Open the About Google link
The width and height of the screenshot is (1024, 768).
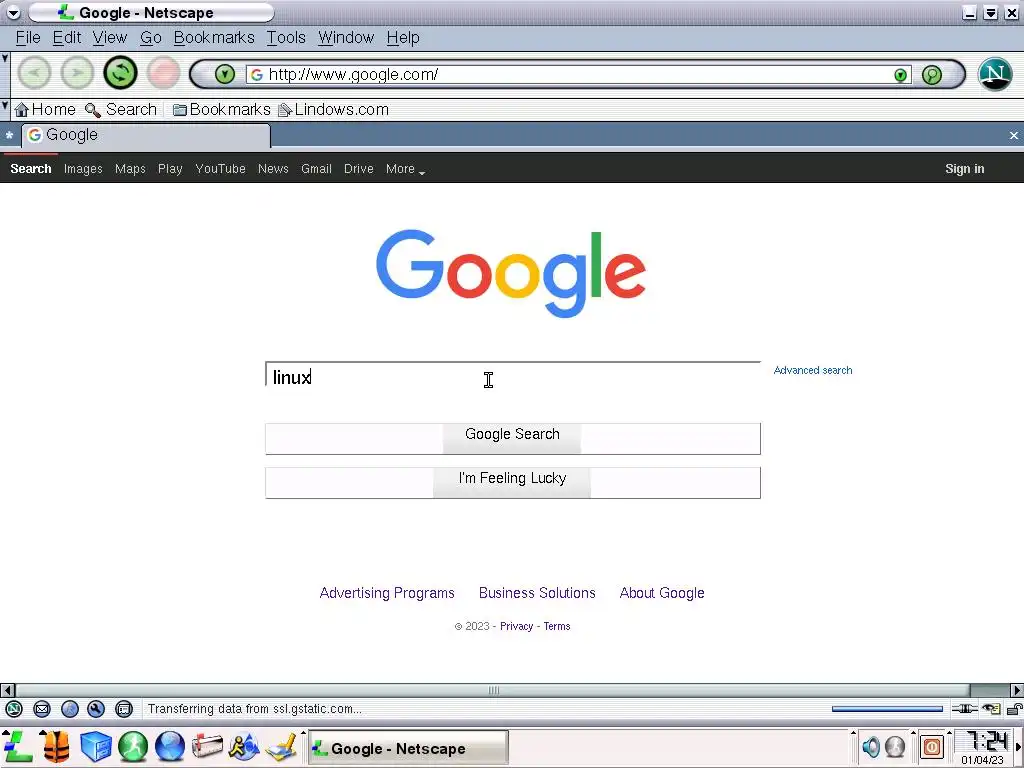(662, 593)
